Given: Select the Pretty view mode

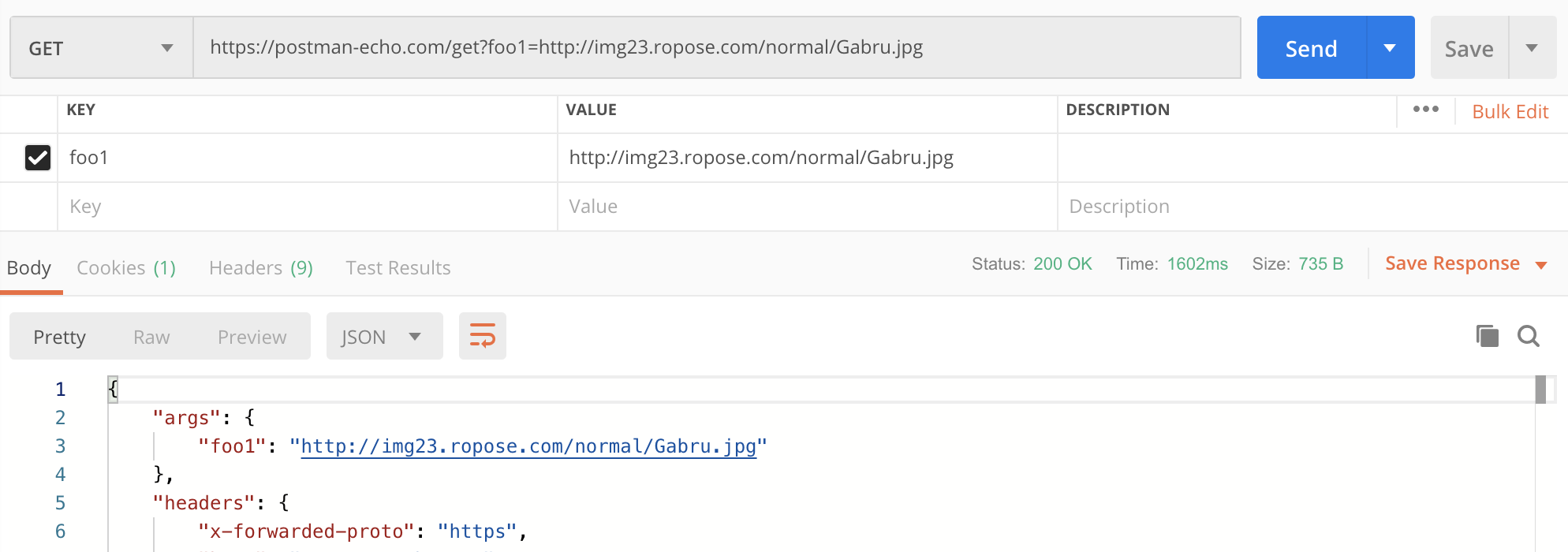Looking at the screenshot, I should coord(59,337).
